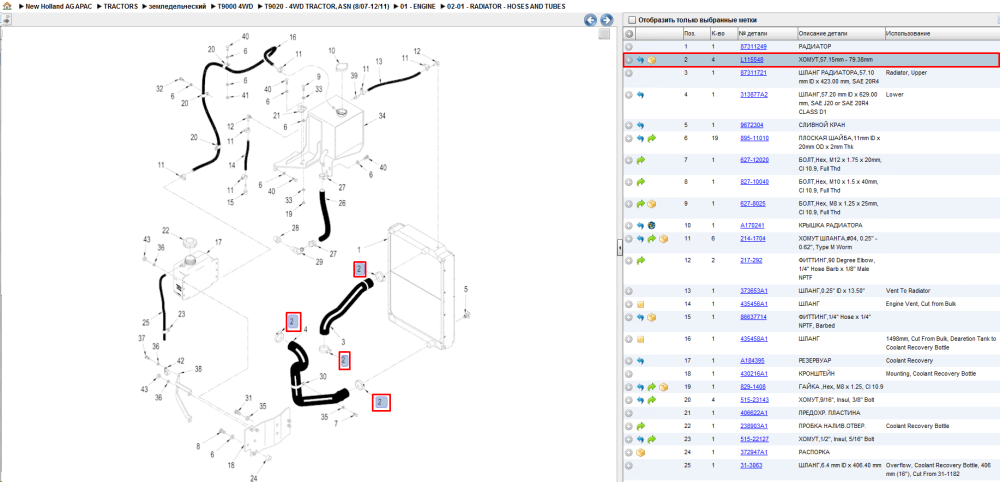This screenshot has height=482, width=1000.
Task: Click callout 26 on the diagram
Action: tap(342, 203)
